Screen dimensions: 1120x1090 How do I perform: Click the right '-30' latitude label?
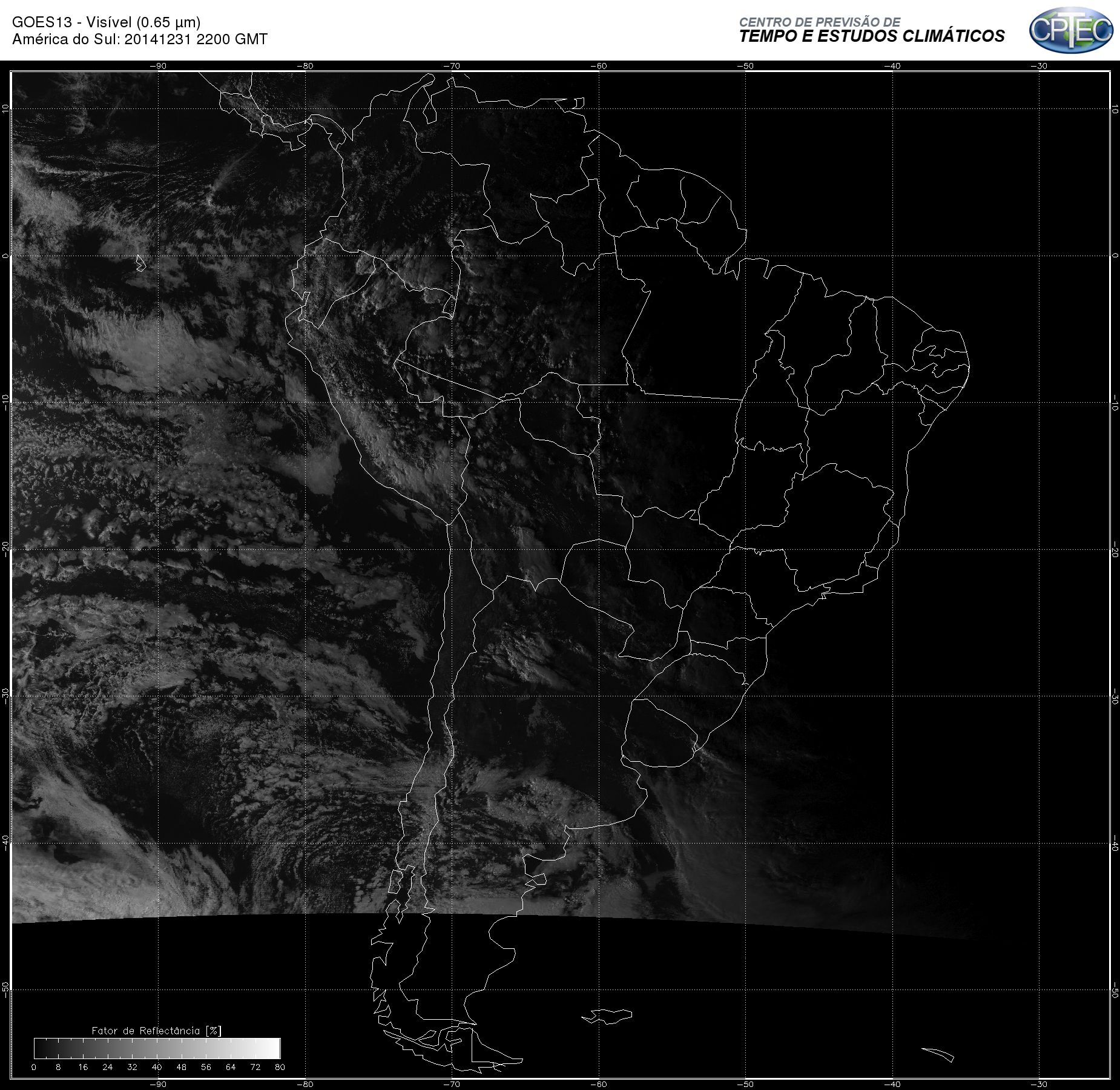coord(1115,696)
